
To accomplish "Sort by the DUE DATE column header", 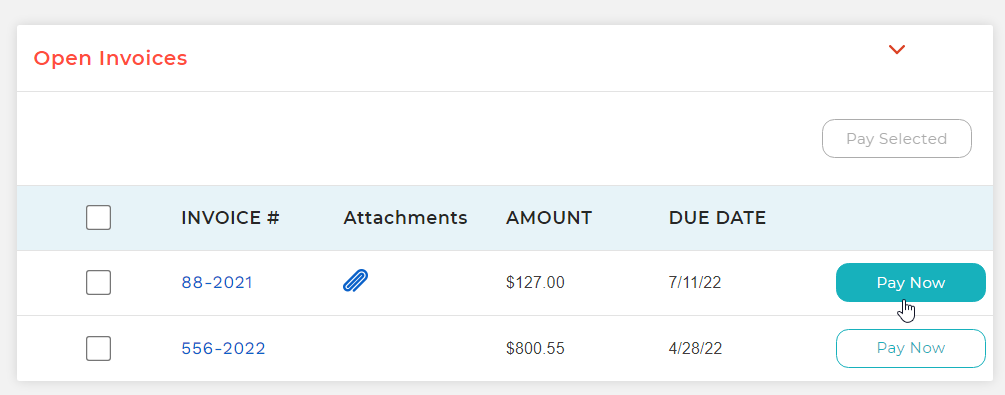I will (717, 218).
